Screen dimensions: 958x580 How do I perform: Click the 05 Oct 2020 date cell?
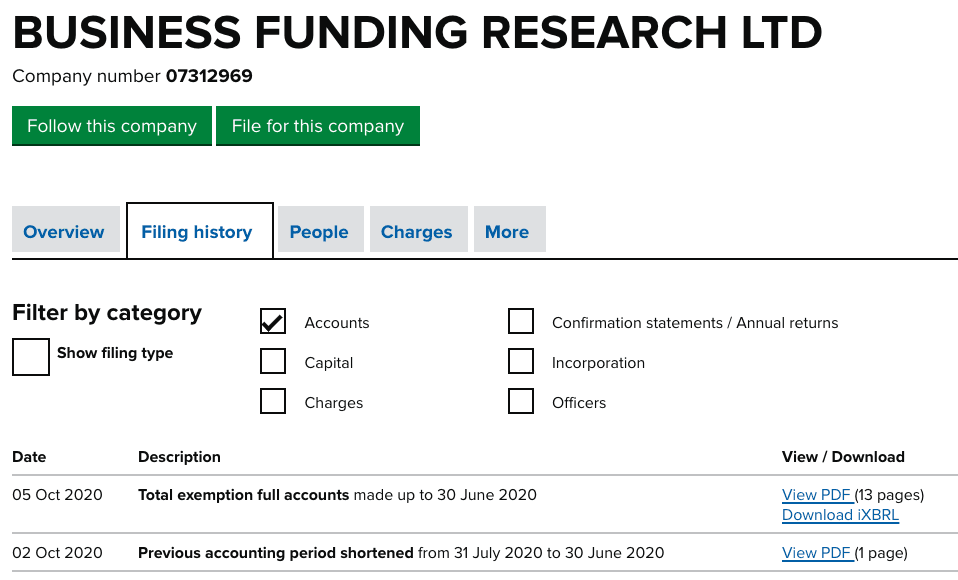57,494
